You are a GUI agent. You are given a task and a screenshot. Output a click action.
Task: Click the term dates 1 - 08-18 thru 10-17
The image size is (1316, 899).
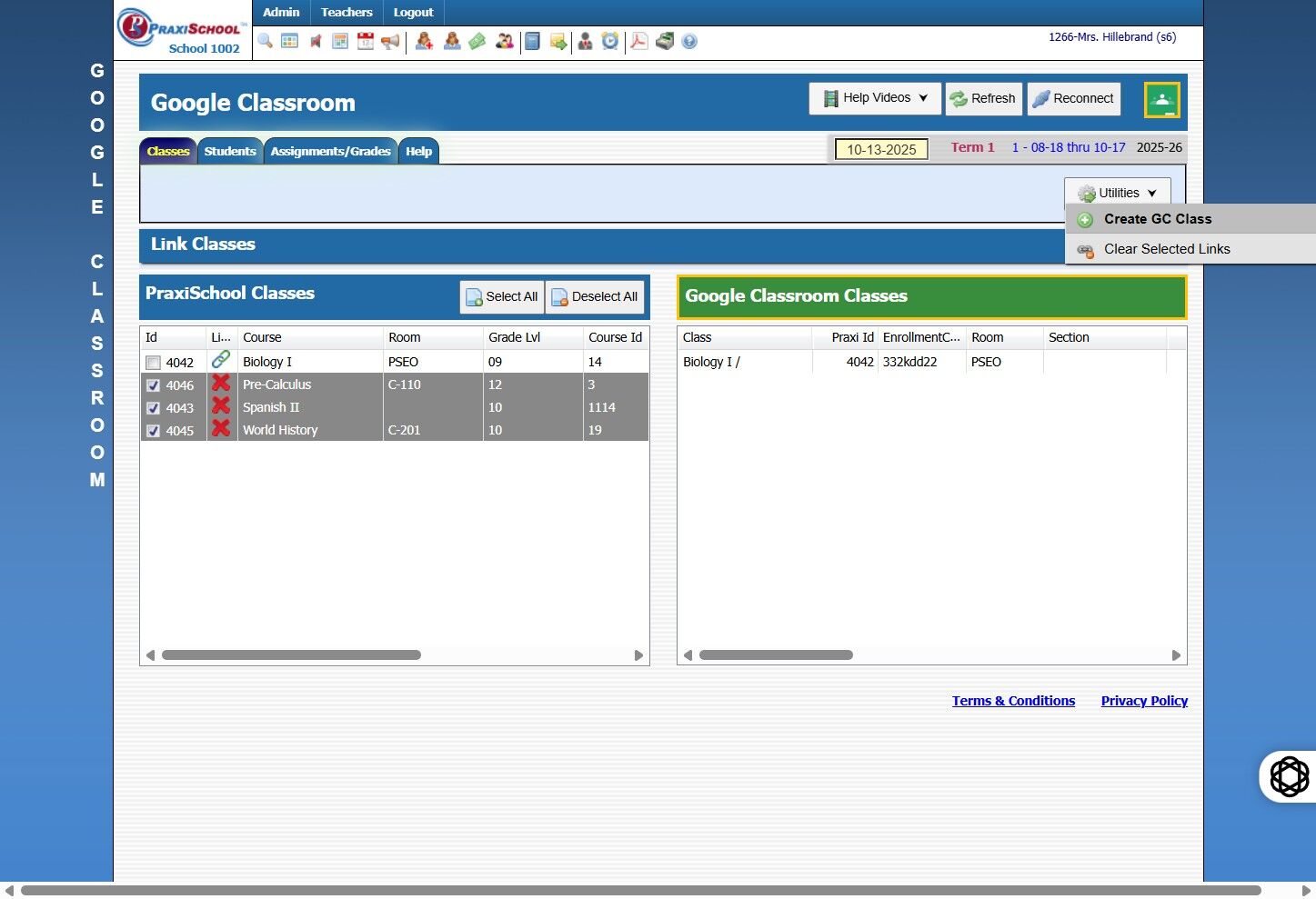click(1069, 147)
